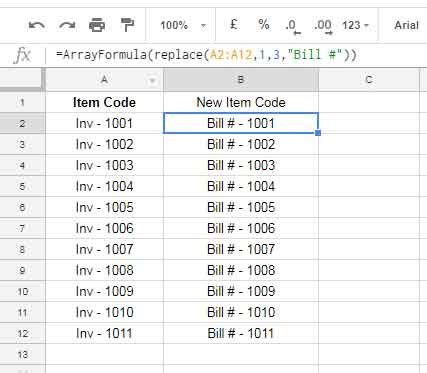Click the cell 'Inv - 1007'
The width and height of the screenshot is (427, 373).
pyautogui.click(x=104, y=249)
